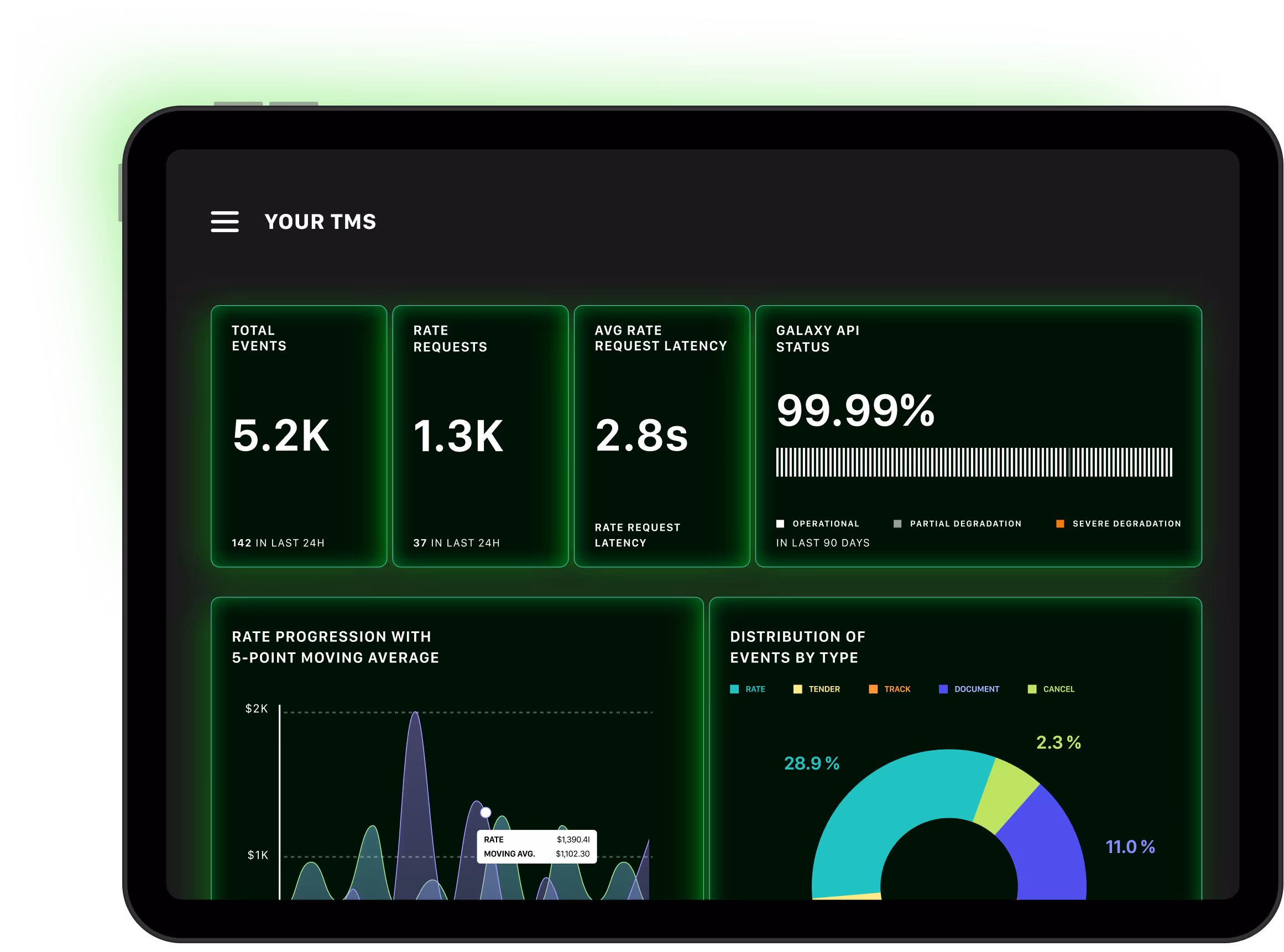Click the 99.99% API status value
The height and width of the screenshot is (952, 1284).
(855, 410)
